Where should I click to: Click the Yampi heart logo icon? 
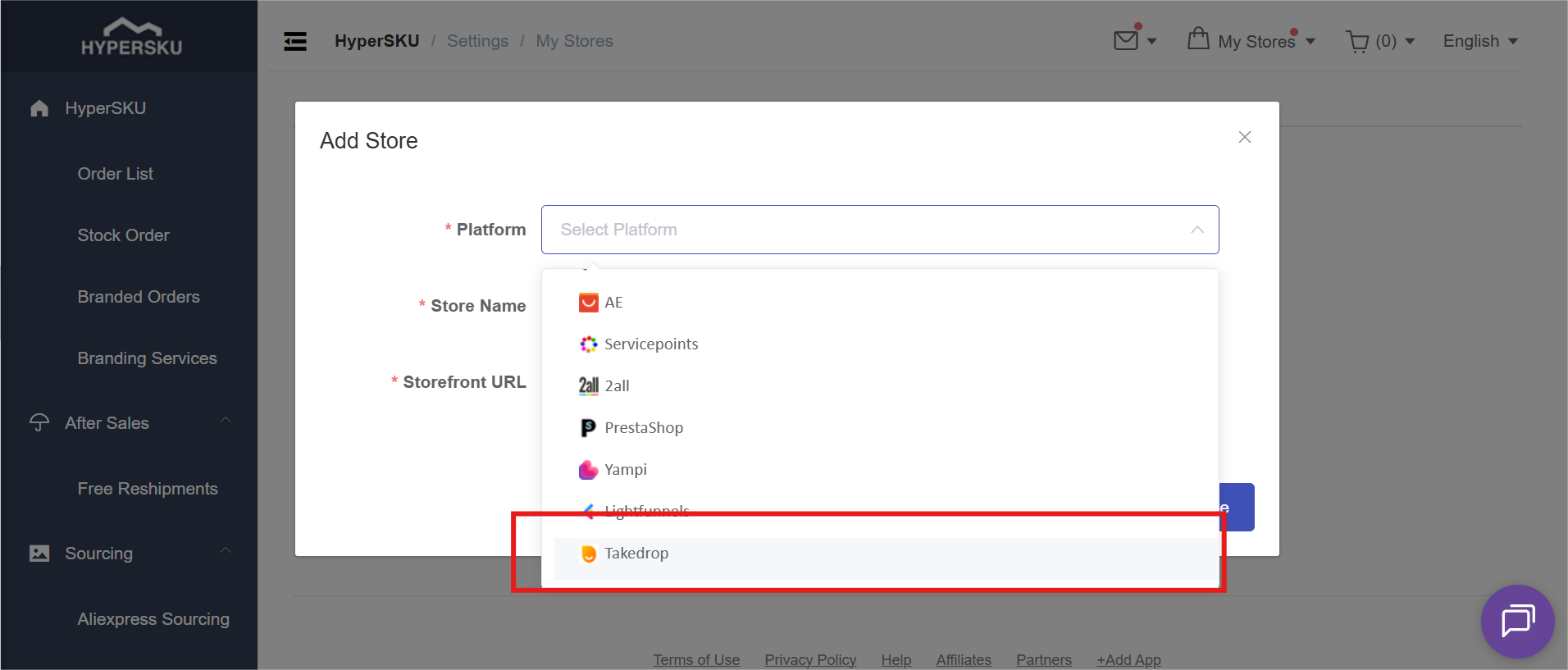[x=588, y=470]
